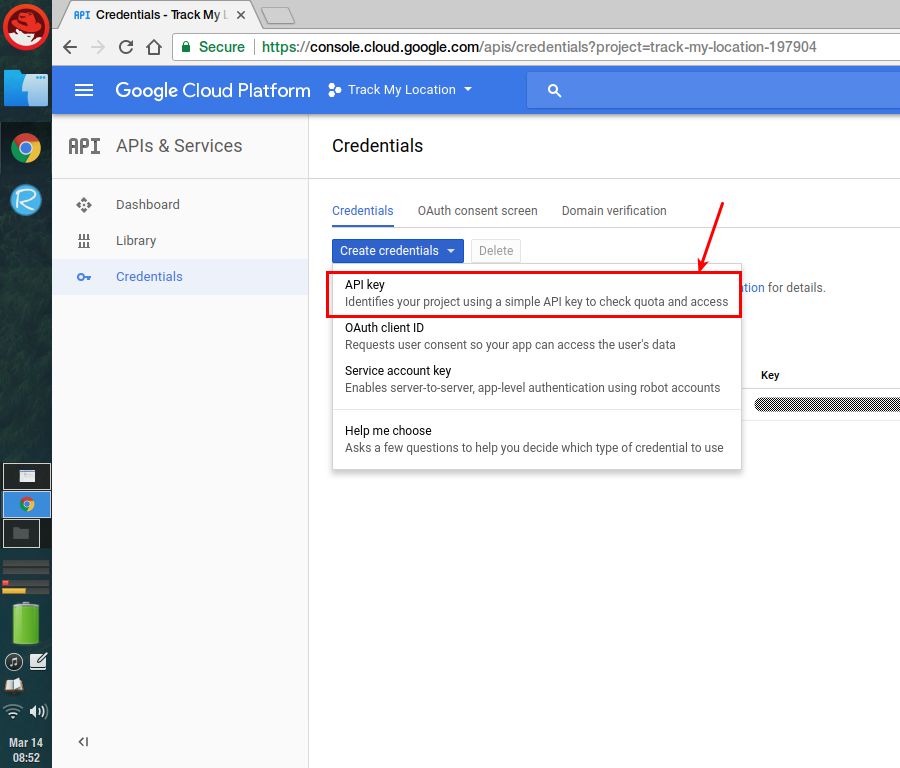Viewport: 900px width, 768px height.
Task: Click the APIs & Services heading
Action: pos(179,146)
